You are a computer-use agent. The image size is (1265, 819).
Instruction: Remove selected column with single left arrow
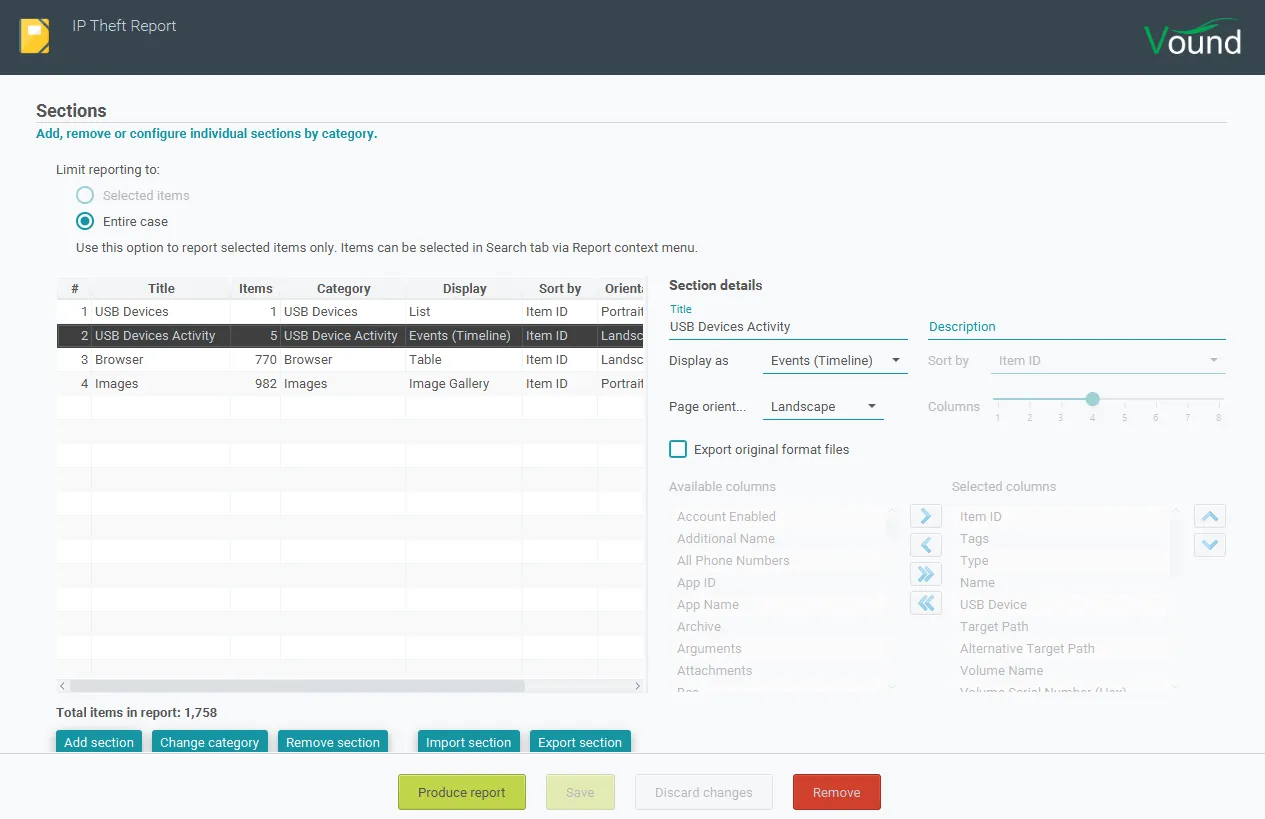coord(925,545)
